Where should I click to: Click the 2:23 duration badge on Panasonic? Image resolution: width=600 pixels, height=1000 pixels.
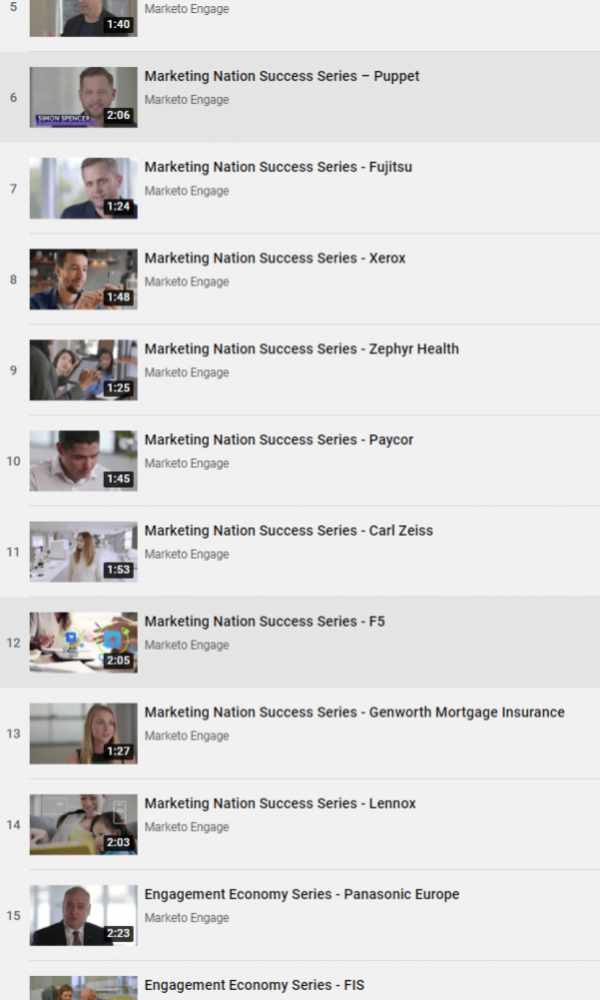[x=119, y=933]
